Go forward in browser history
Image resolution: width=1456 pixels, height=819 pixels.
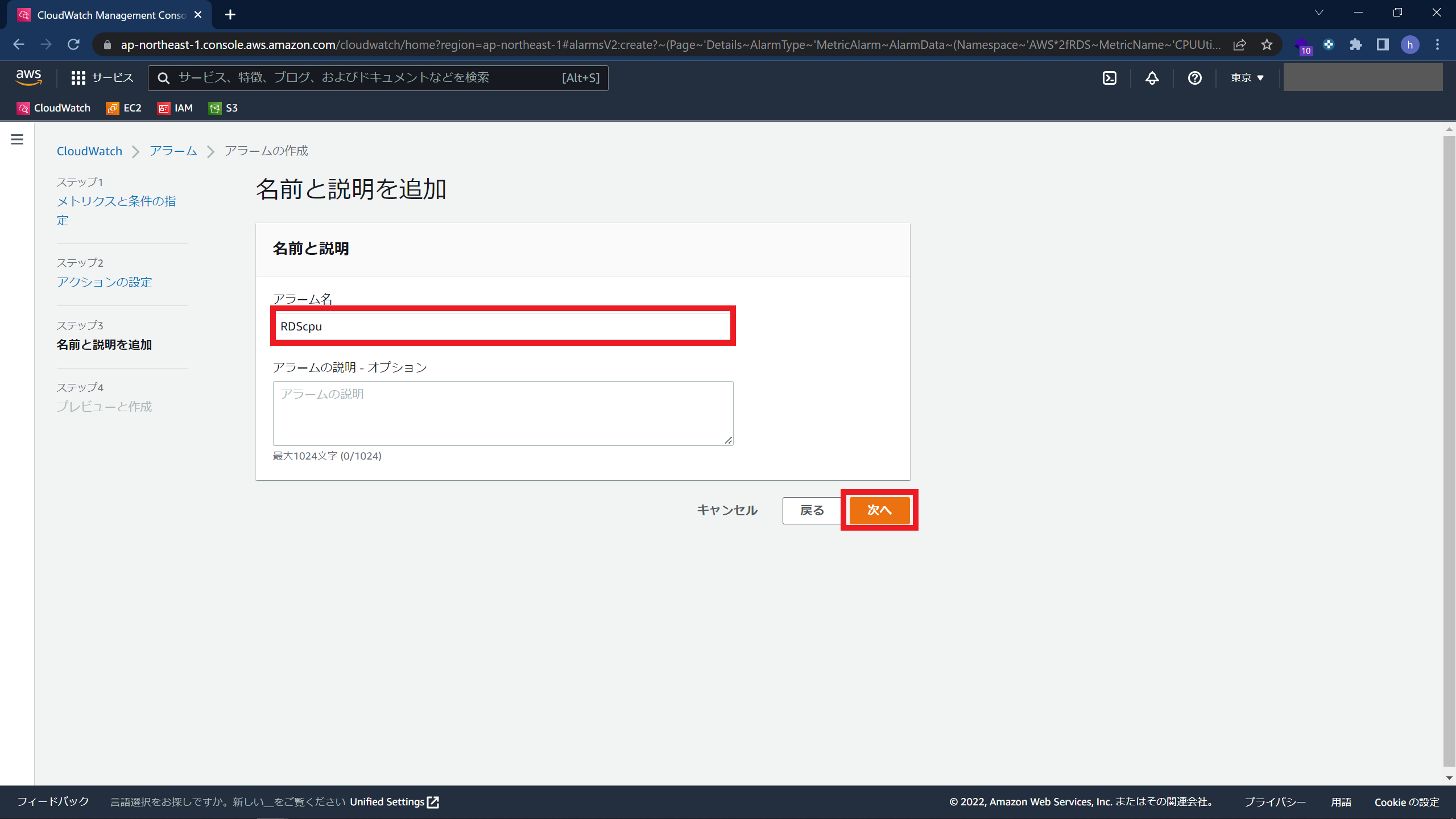point(46,44)
